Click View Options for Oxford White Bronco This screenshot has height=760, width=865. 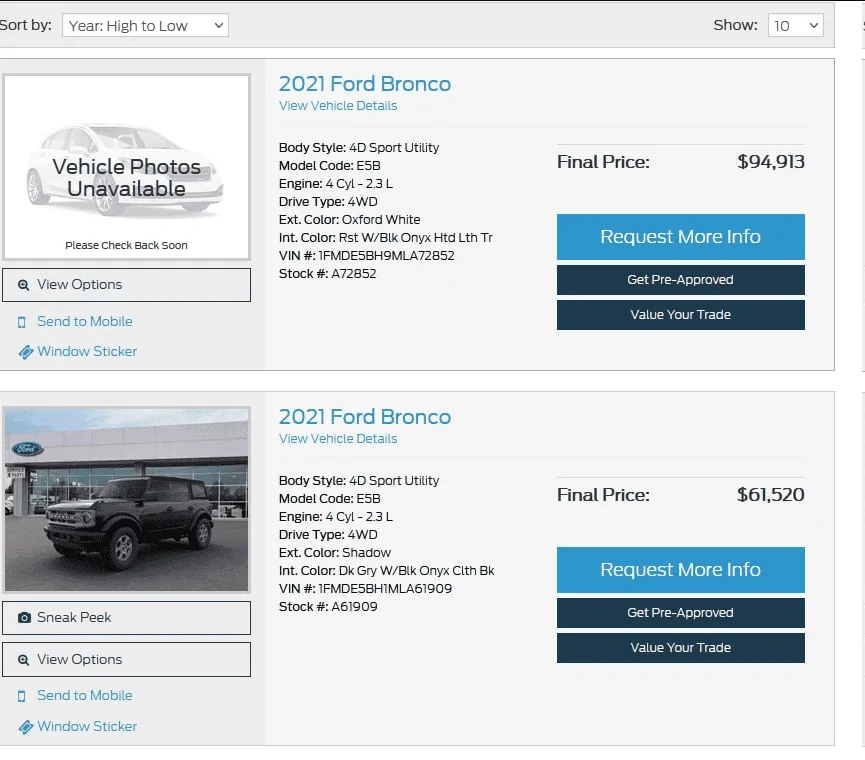pos(126,285)
